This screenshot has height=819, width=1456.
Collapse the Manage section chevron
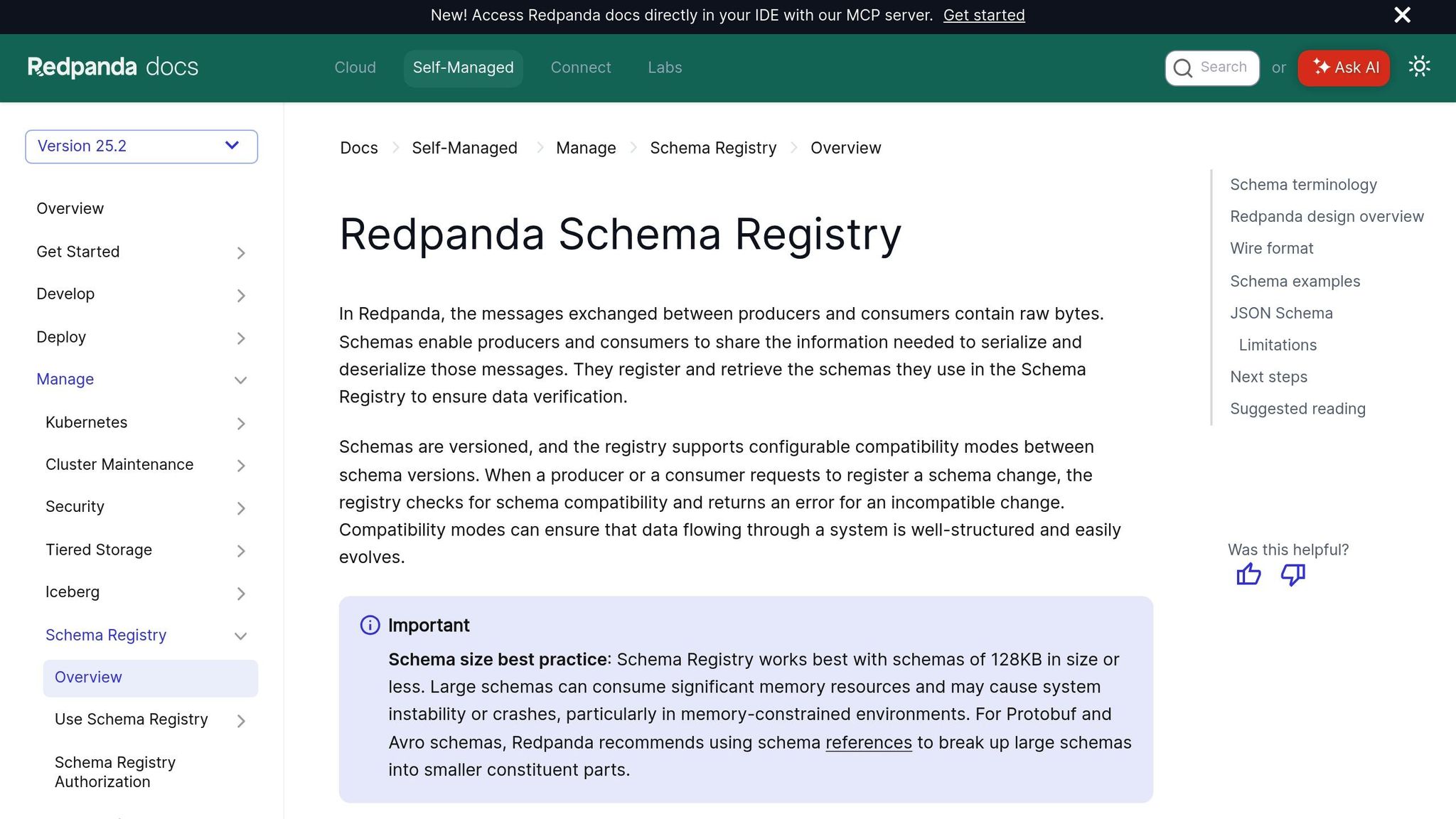click(x=241, y=380)
